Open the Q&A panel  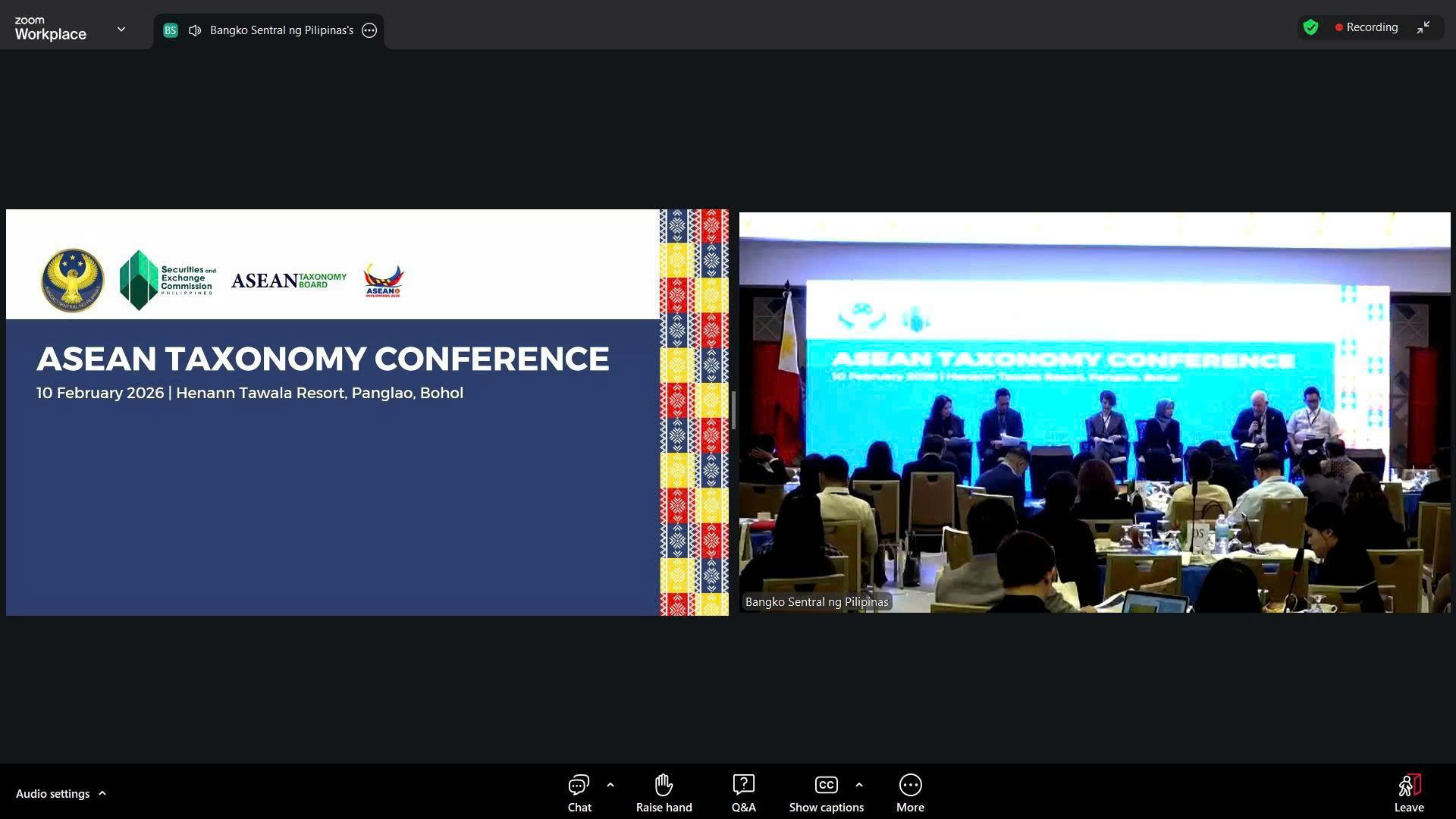743,785
